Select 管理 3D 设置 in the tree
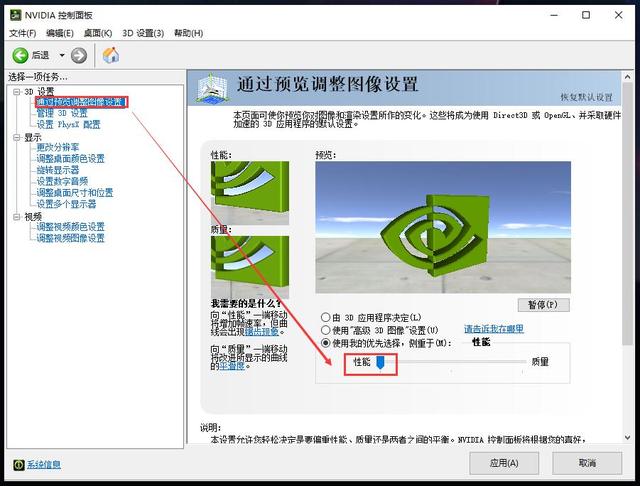This screenshot has height=486, width=640. pyautogui.click(x=62, y=113)
